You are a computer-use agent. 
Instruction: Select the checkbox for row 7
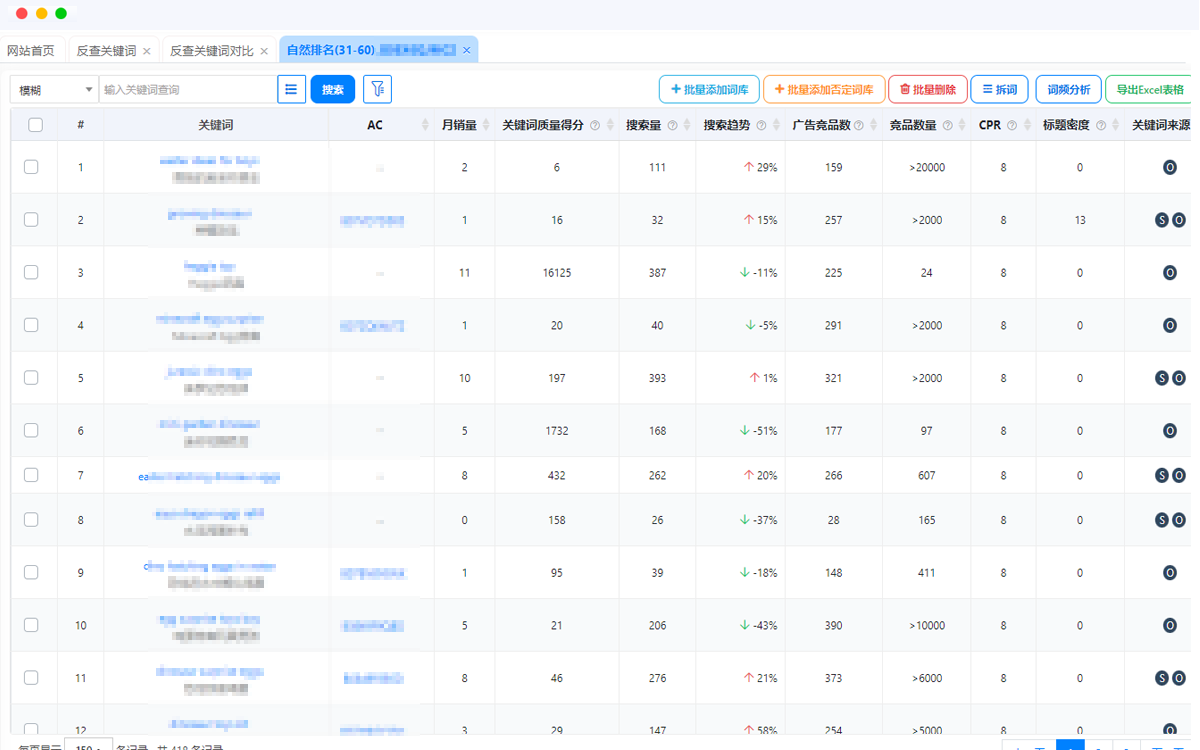coord(32,475)
